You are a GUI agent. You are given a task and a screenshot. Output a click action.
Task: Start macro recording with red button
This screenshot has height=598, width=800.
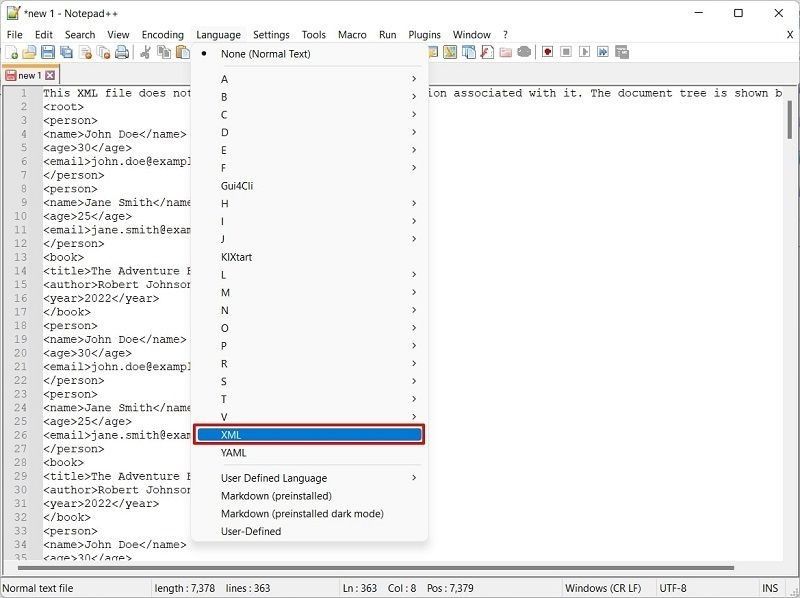(x=547, y=52)
